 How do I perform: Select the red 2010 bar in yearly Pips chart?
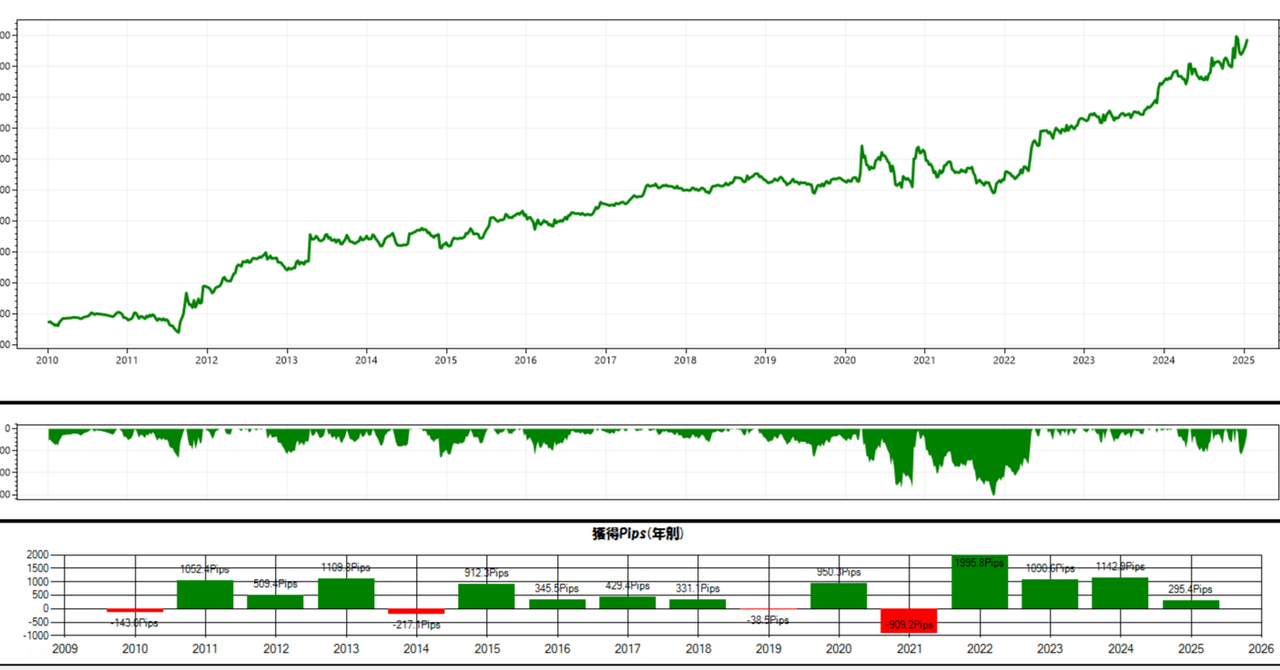tap(135, 610)
